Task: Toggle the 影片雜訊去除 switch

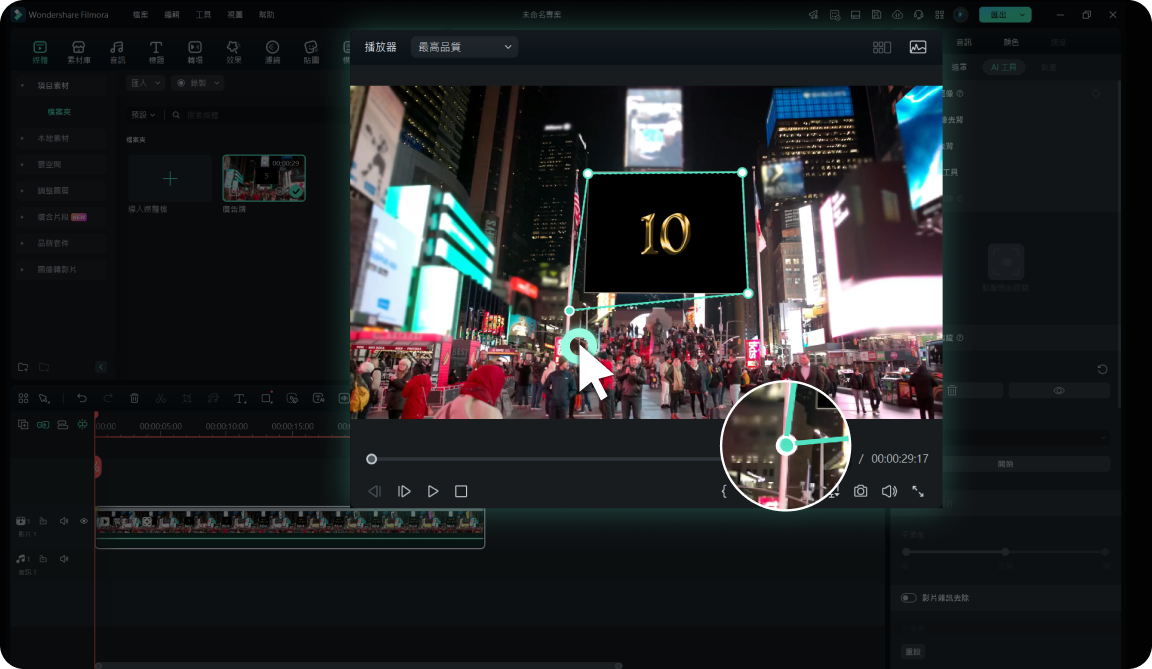Action: [x=908, y=598]
